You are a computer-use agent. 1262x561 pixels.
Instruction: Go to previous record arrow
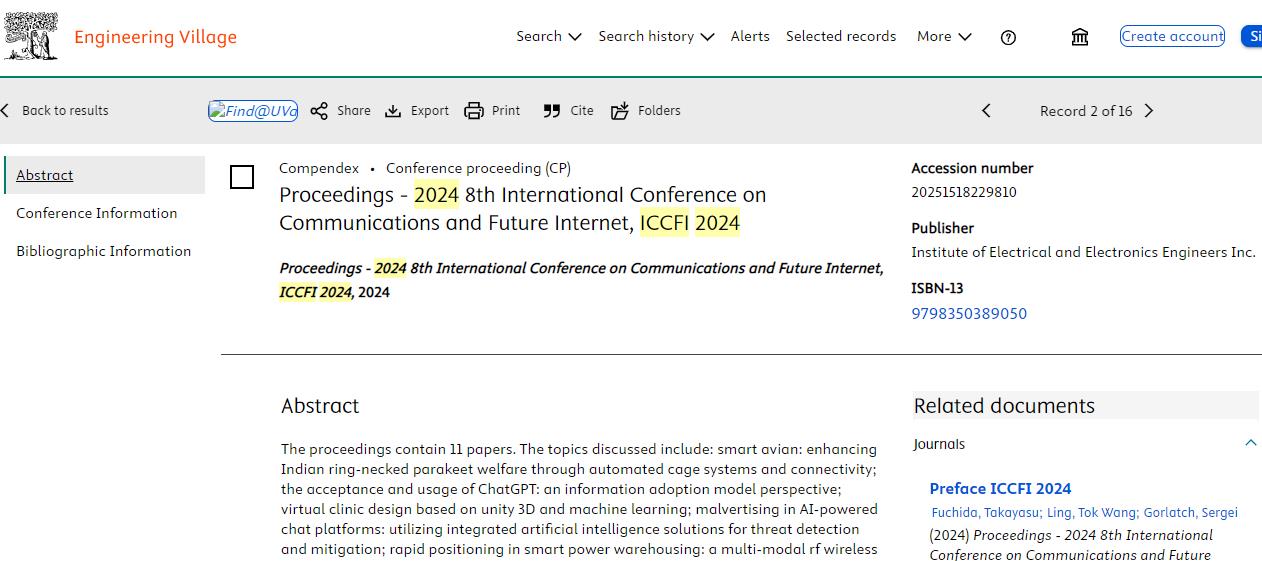(986, 111)
